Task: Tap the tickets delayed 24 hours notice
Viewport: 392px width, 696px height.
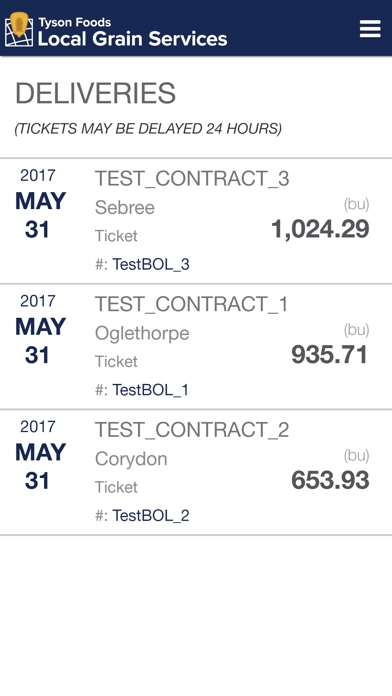Action: click(x=148, y=129)
